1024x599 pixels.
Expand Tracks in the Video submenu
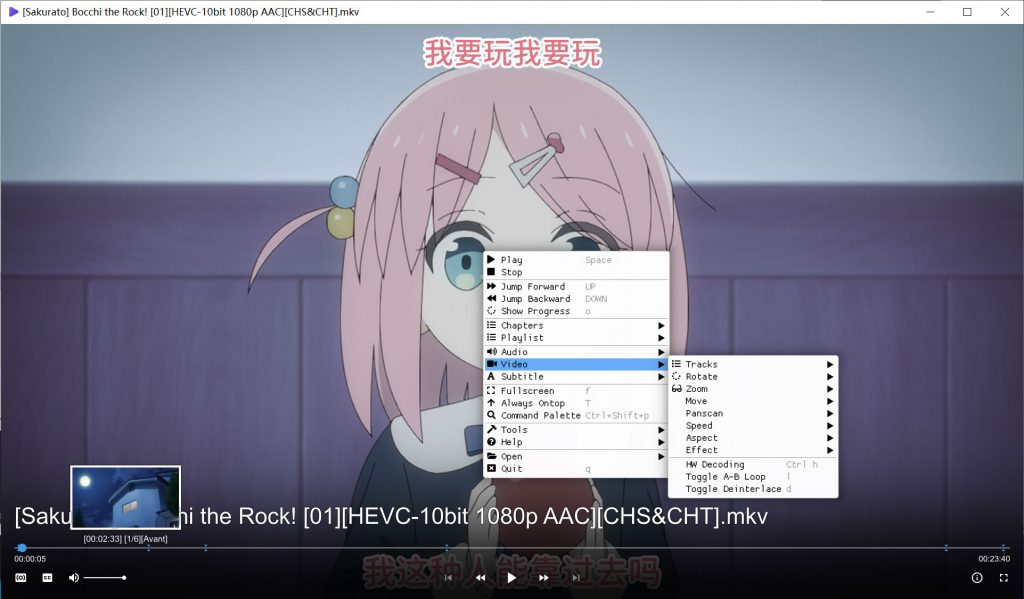(753, 364)
